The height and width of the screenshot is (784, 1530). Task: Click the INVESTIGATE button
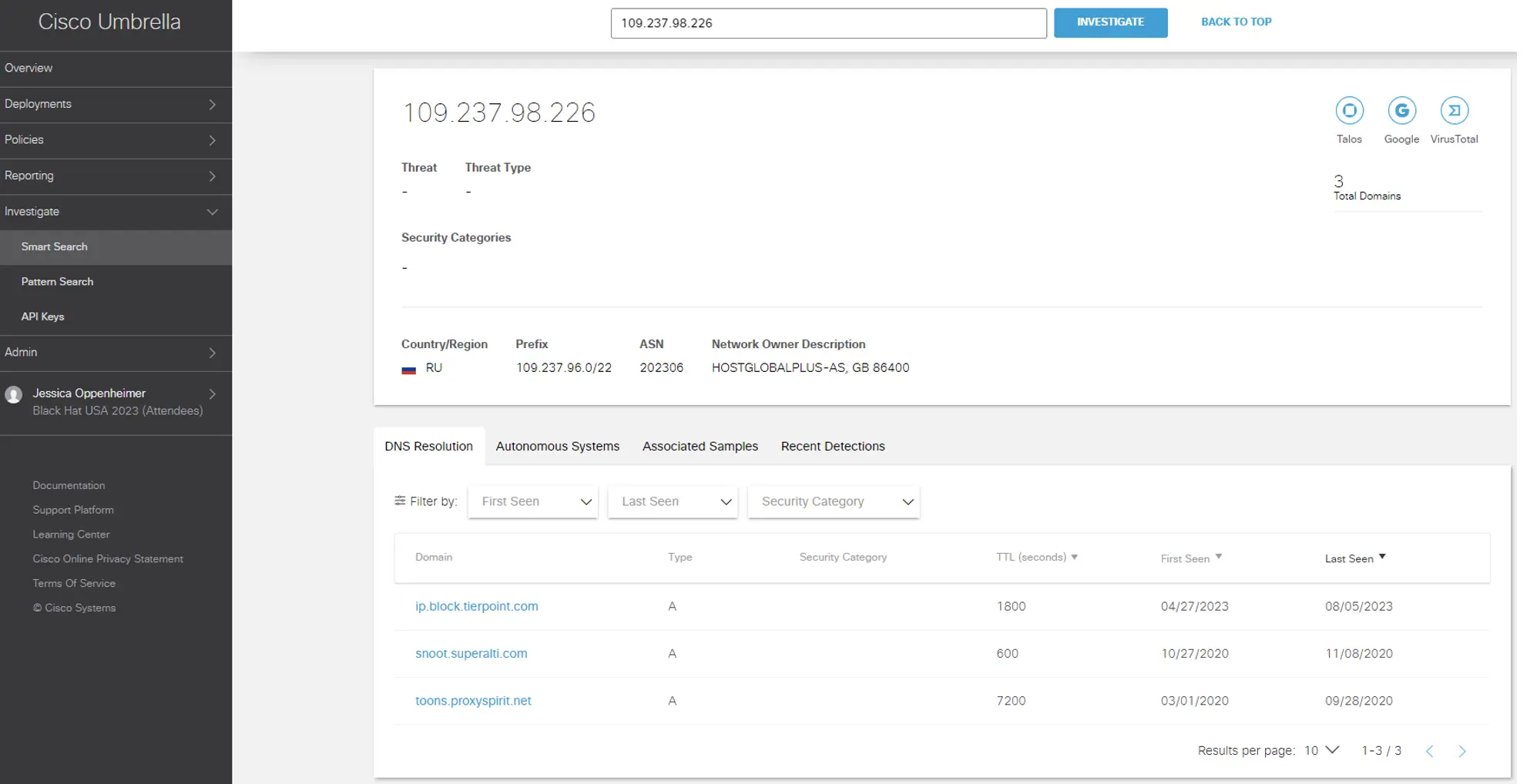(1111, 22)
